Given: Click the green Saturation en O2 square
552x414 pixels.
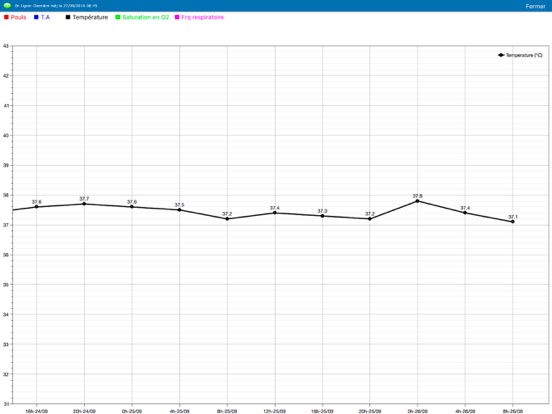Looking at the screenshot, I should [118, 17].
